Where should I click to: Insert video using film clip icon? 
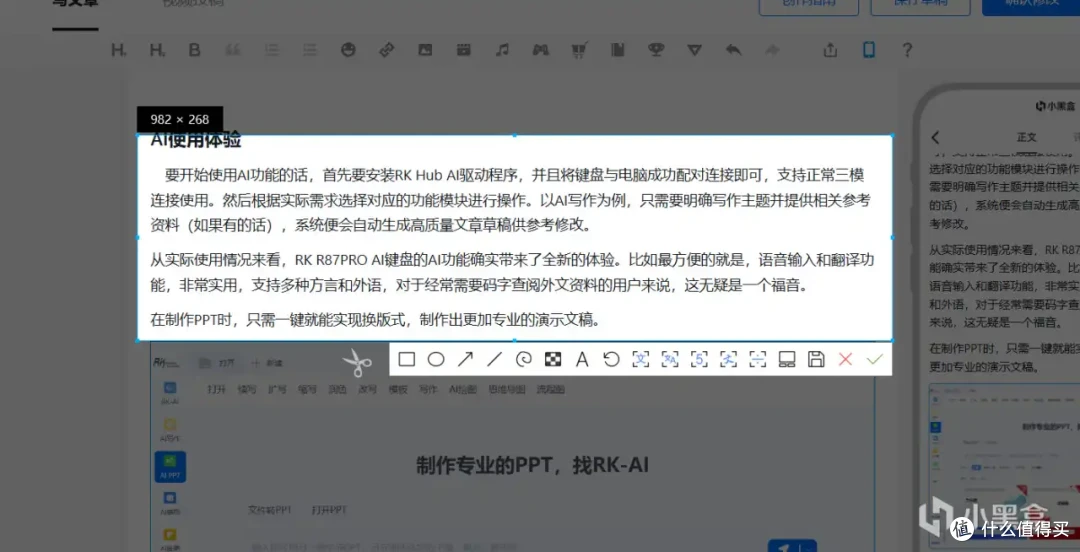tap(464, 50)
